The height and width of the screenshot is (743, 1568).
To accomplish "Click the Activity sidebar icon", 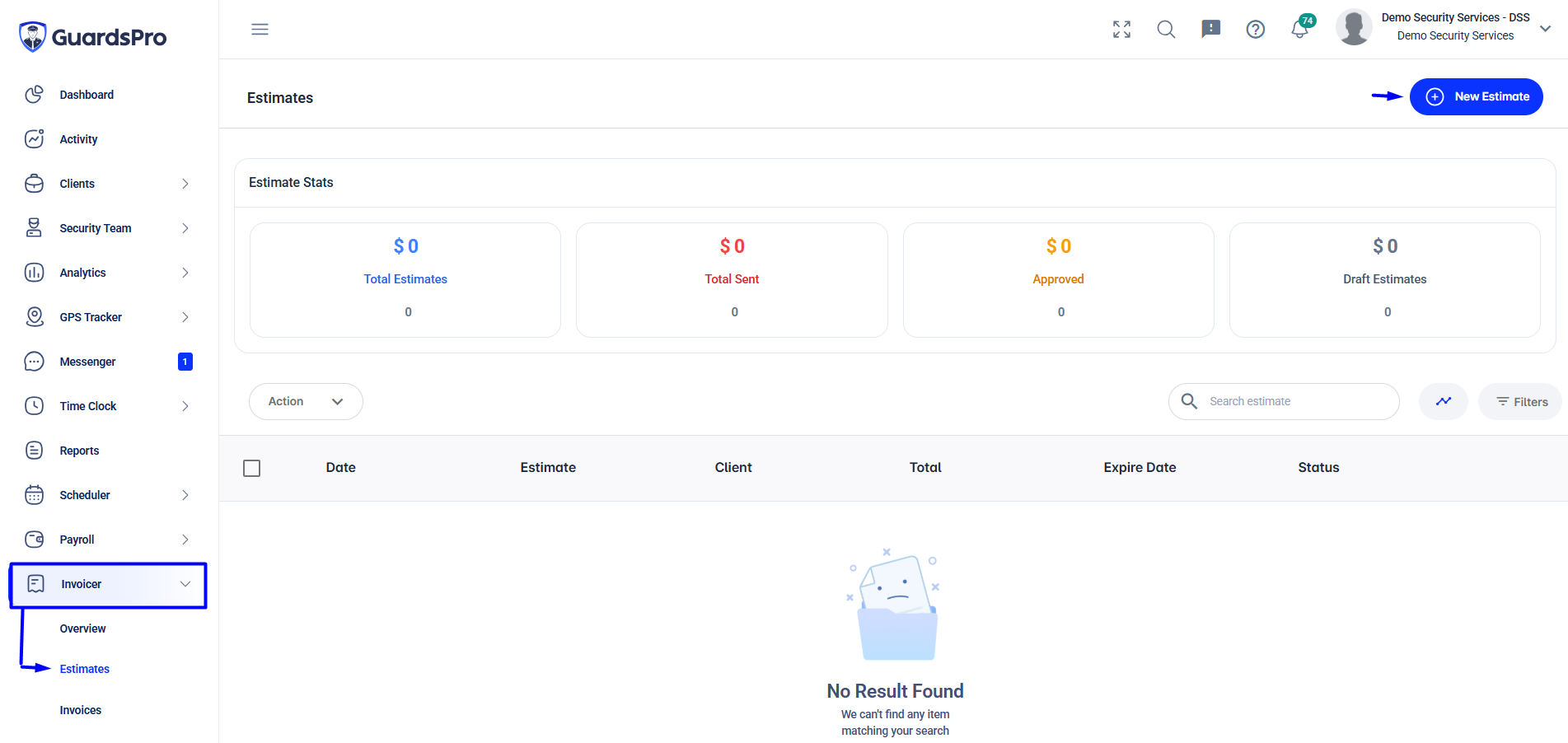I will [x=34, y=139].
